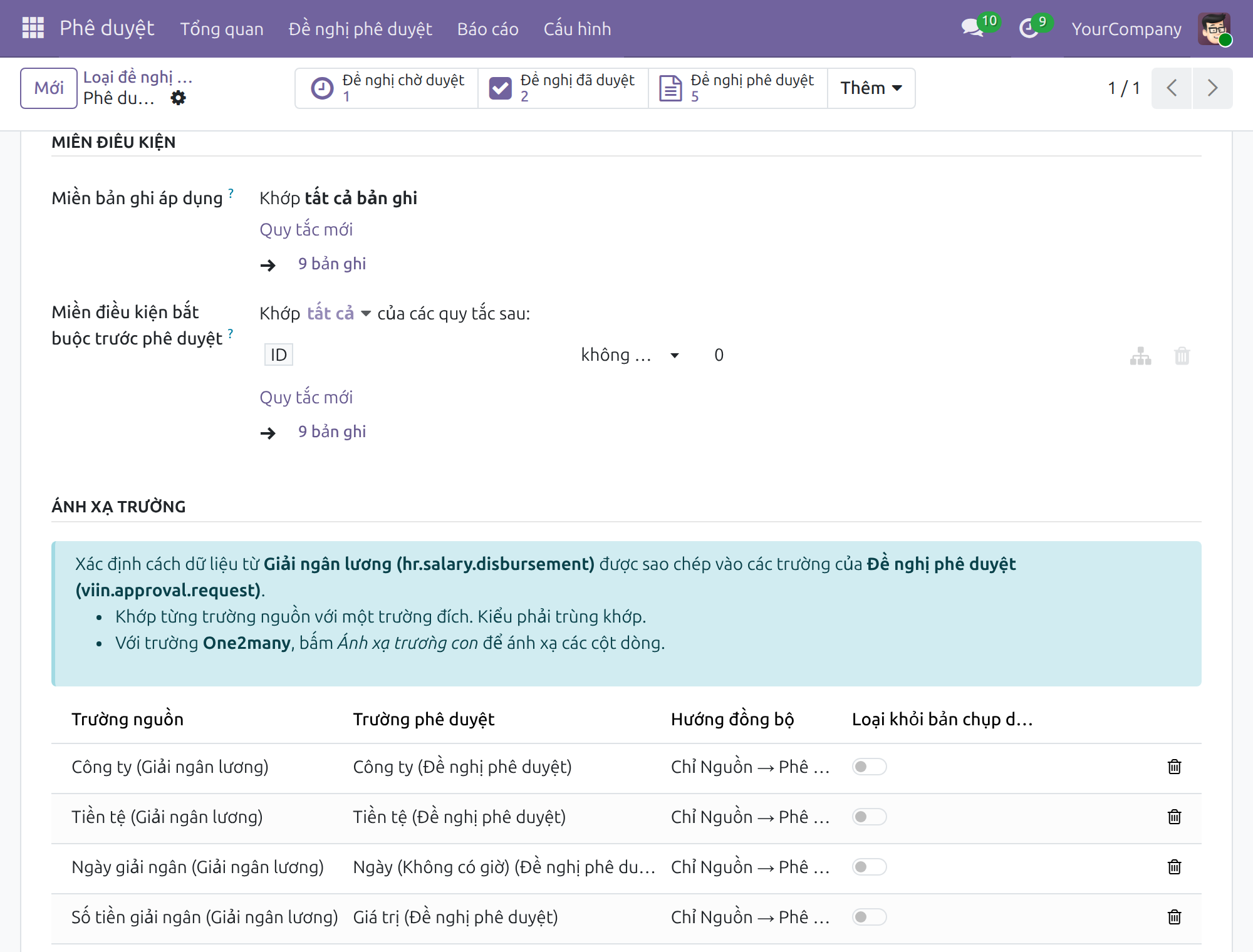Add a rule branch on the ID rule
The height and width of the screenshot is (952, 1253).
click(x=1140, y=356)
